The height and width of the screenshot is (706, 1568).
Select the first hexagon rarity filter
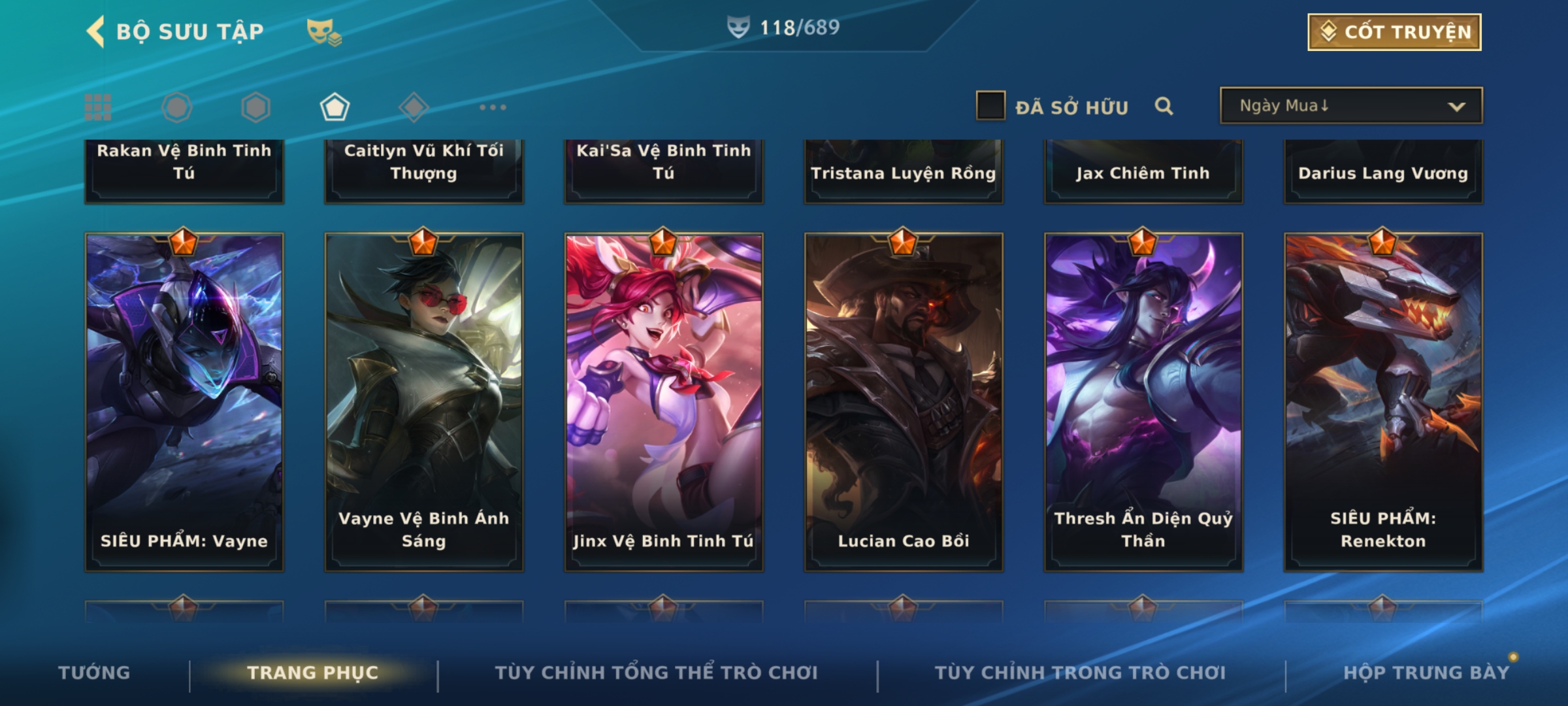[177, 107]
